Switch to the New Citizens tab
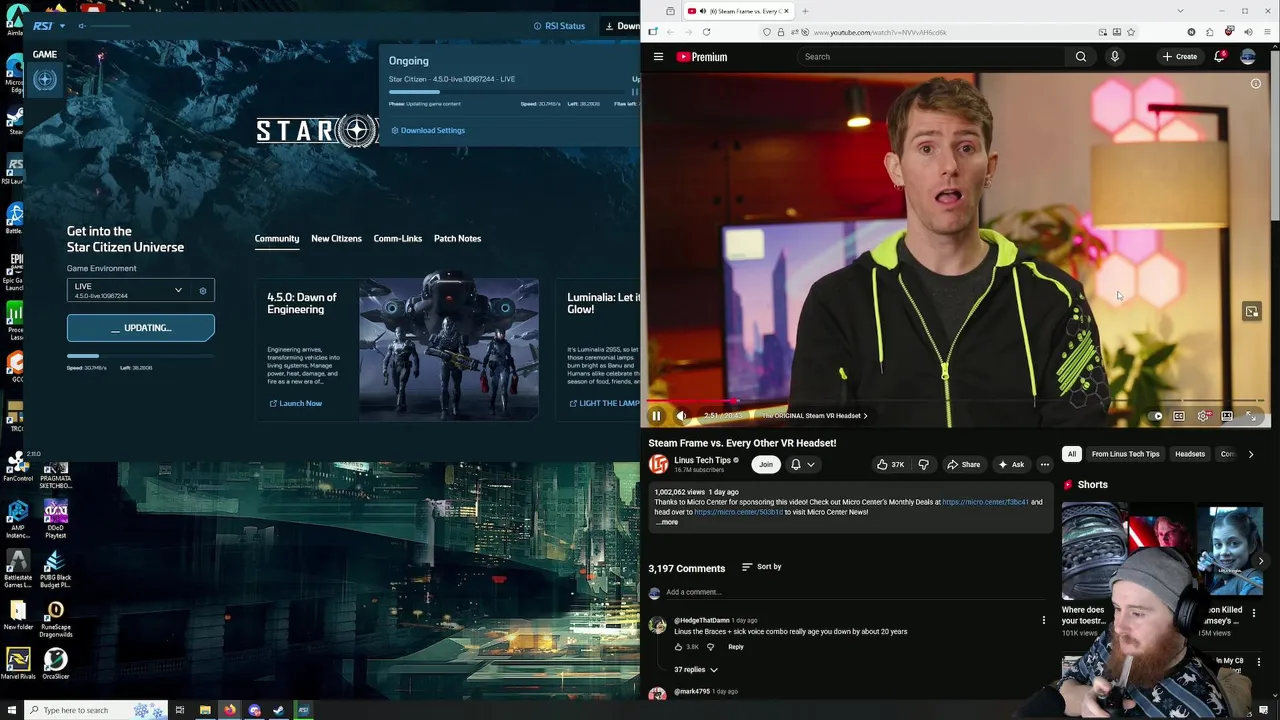 tap(336, 239)
